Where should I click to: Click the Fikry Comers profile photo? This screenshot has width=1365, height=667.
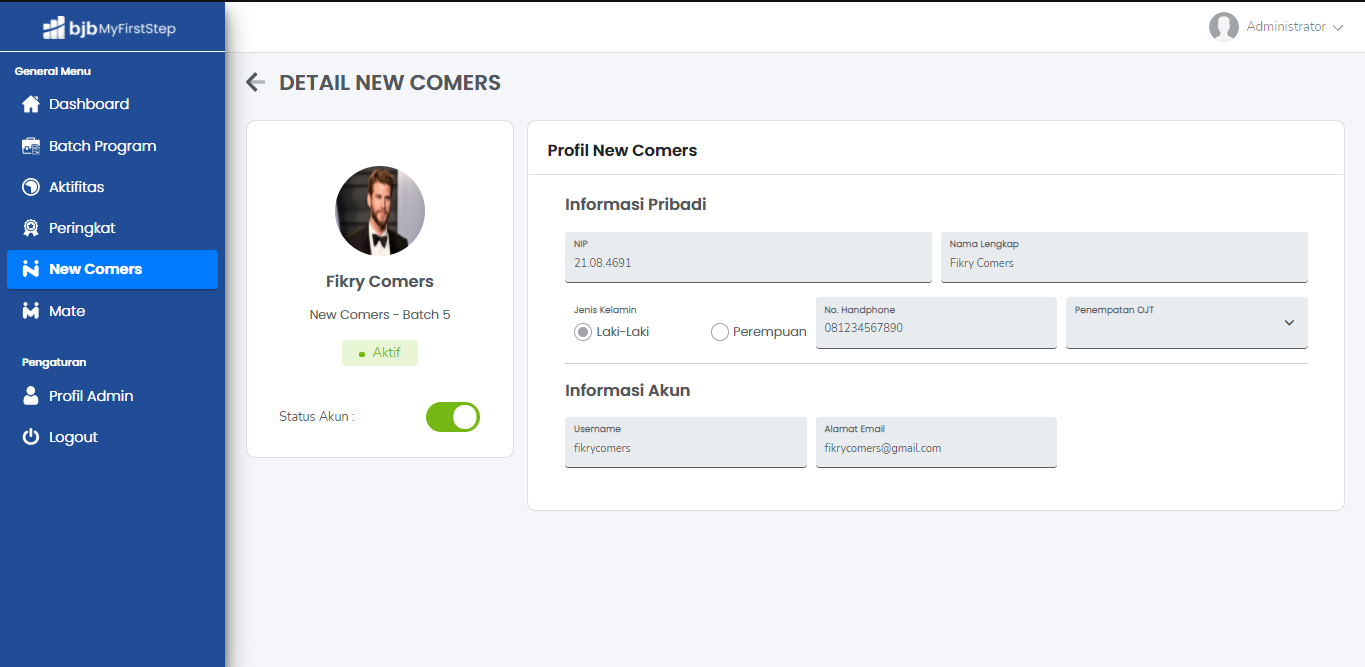(380, 211)
